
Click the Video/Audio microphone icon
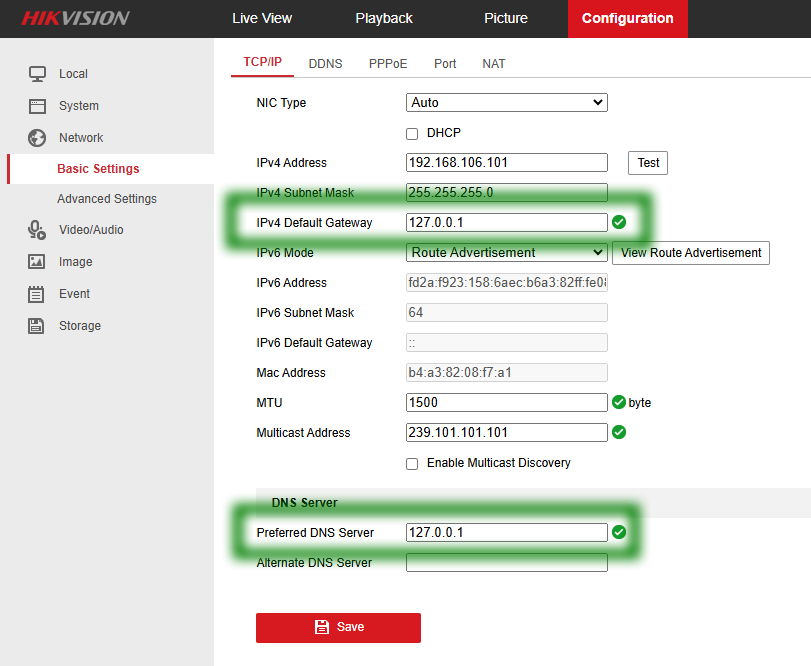(x=37, y=230)
